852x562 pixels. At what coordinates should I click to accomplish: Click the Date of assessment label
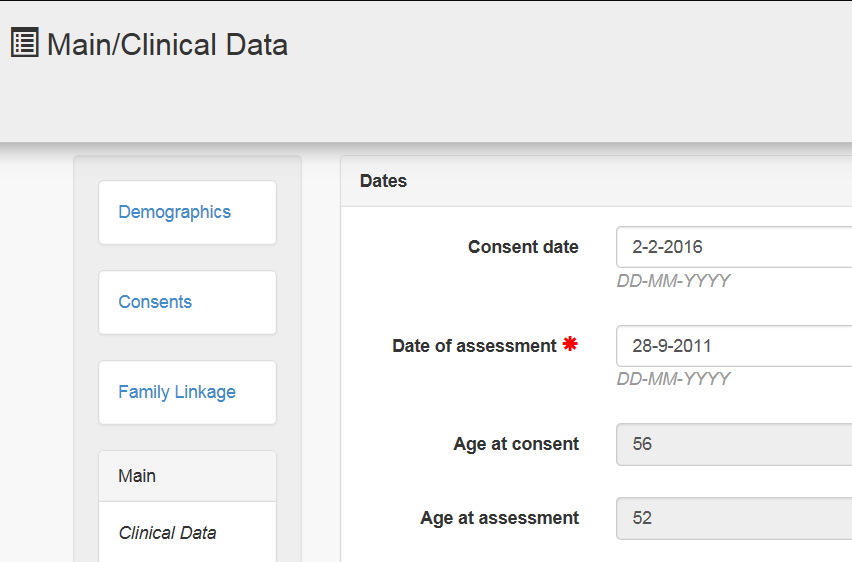[x=474, y=346]
